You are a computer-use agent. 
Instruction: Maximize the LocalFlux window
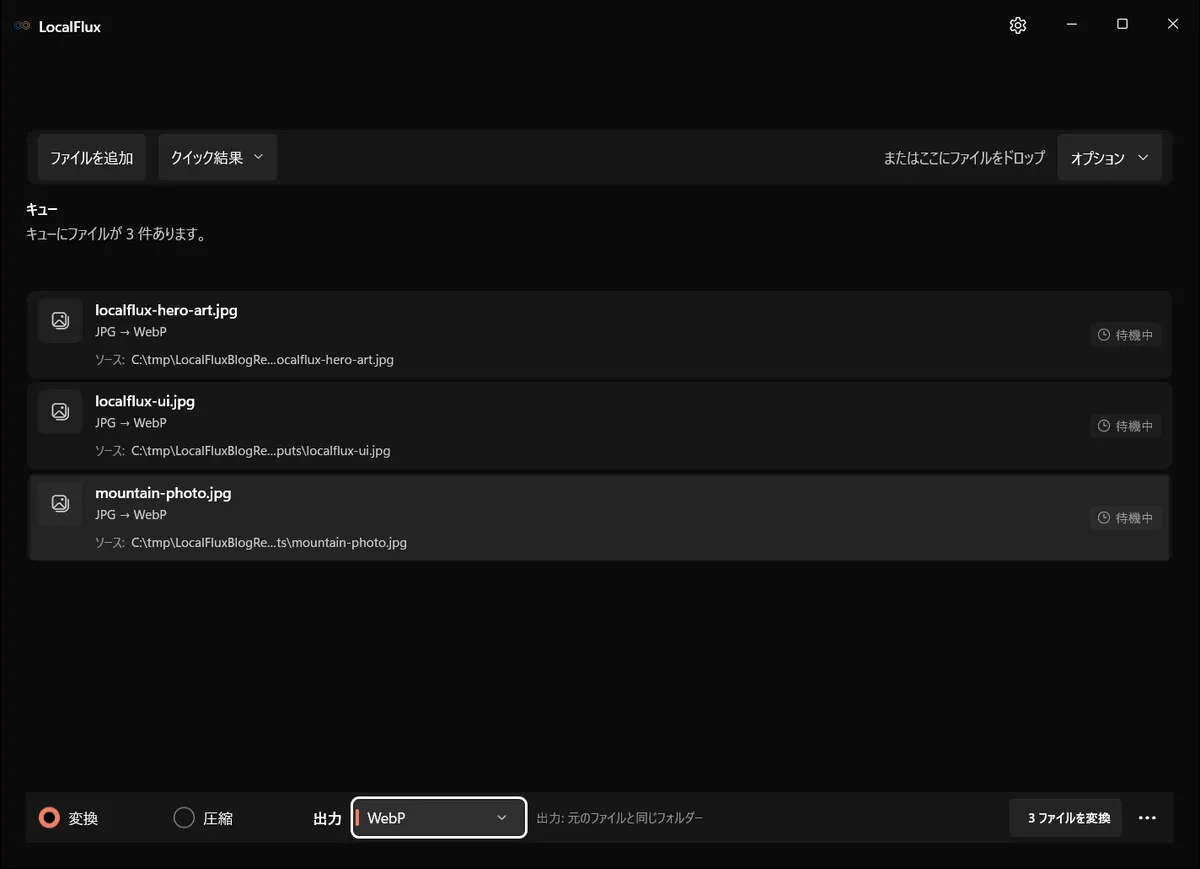pos(1122,25)
